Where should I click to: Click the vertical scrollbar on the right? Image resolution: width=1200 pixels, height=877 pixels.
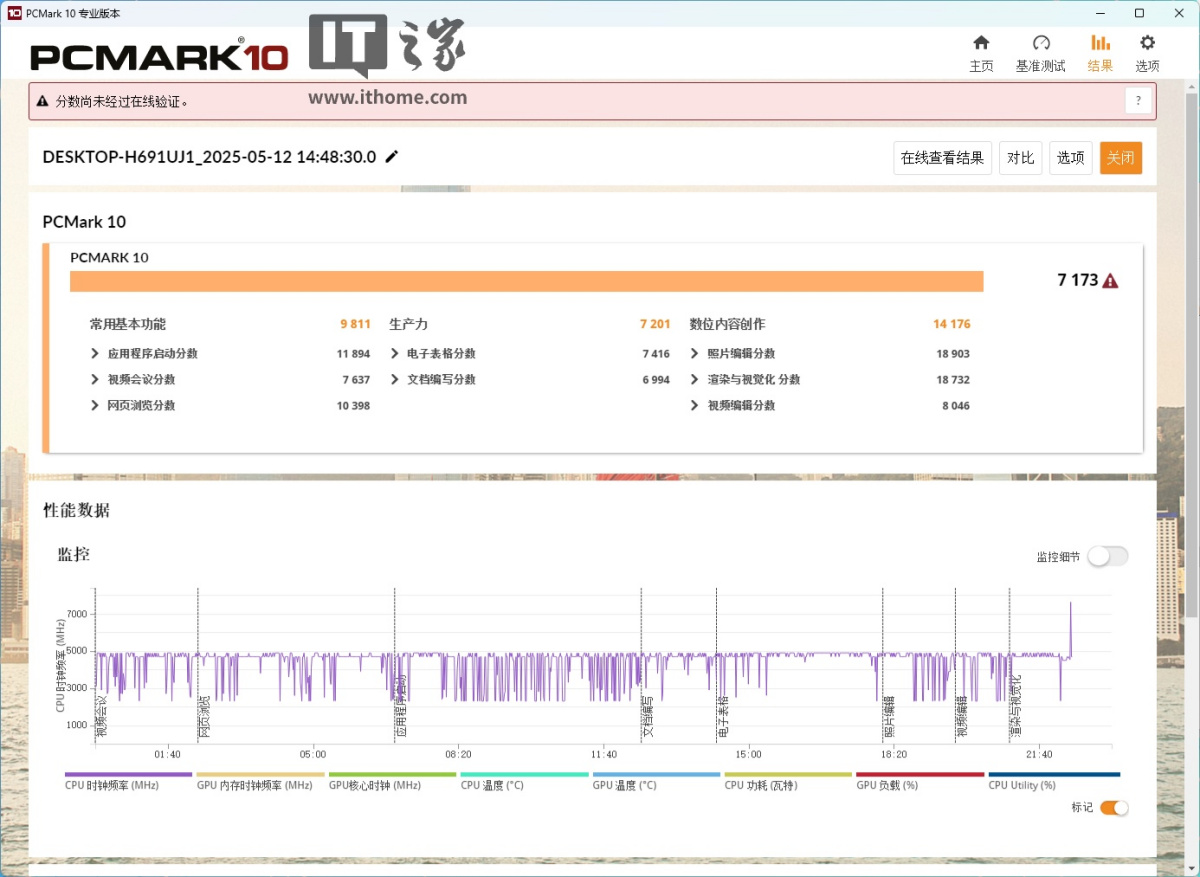[x=1191, y=300]
